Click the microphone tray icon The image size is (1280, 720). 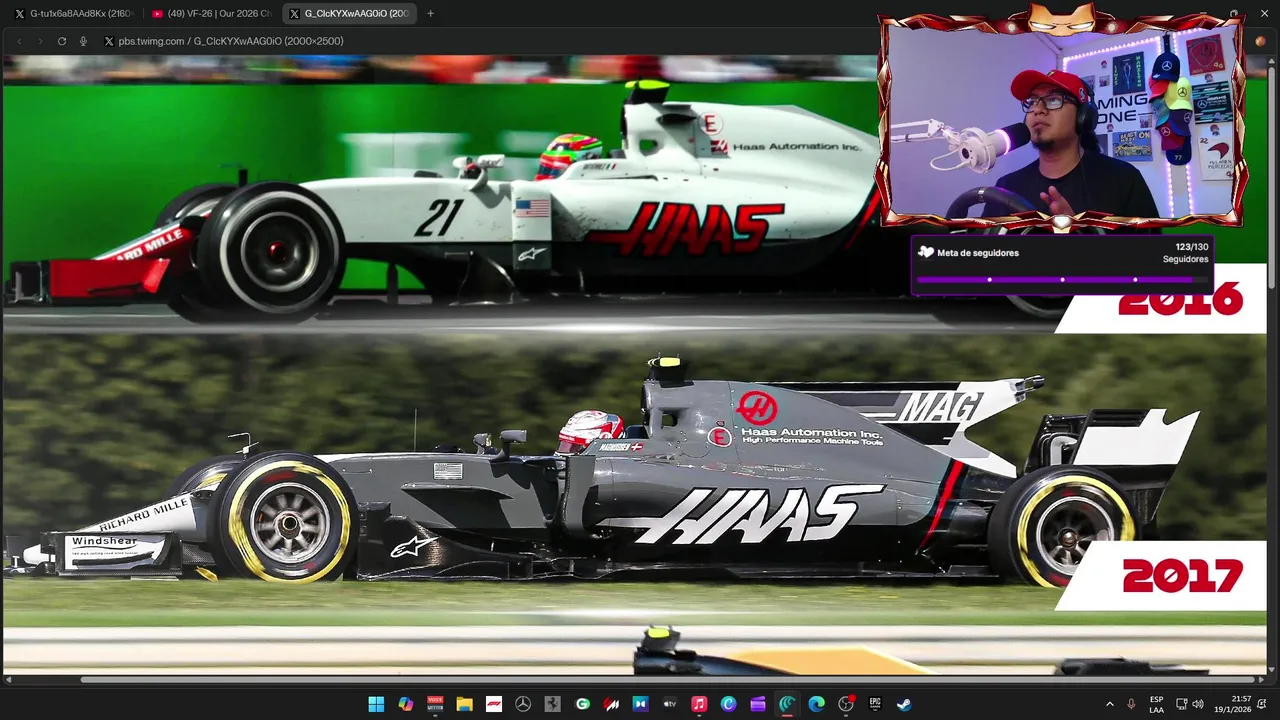coord(1131,704)
